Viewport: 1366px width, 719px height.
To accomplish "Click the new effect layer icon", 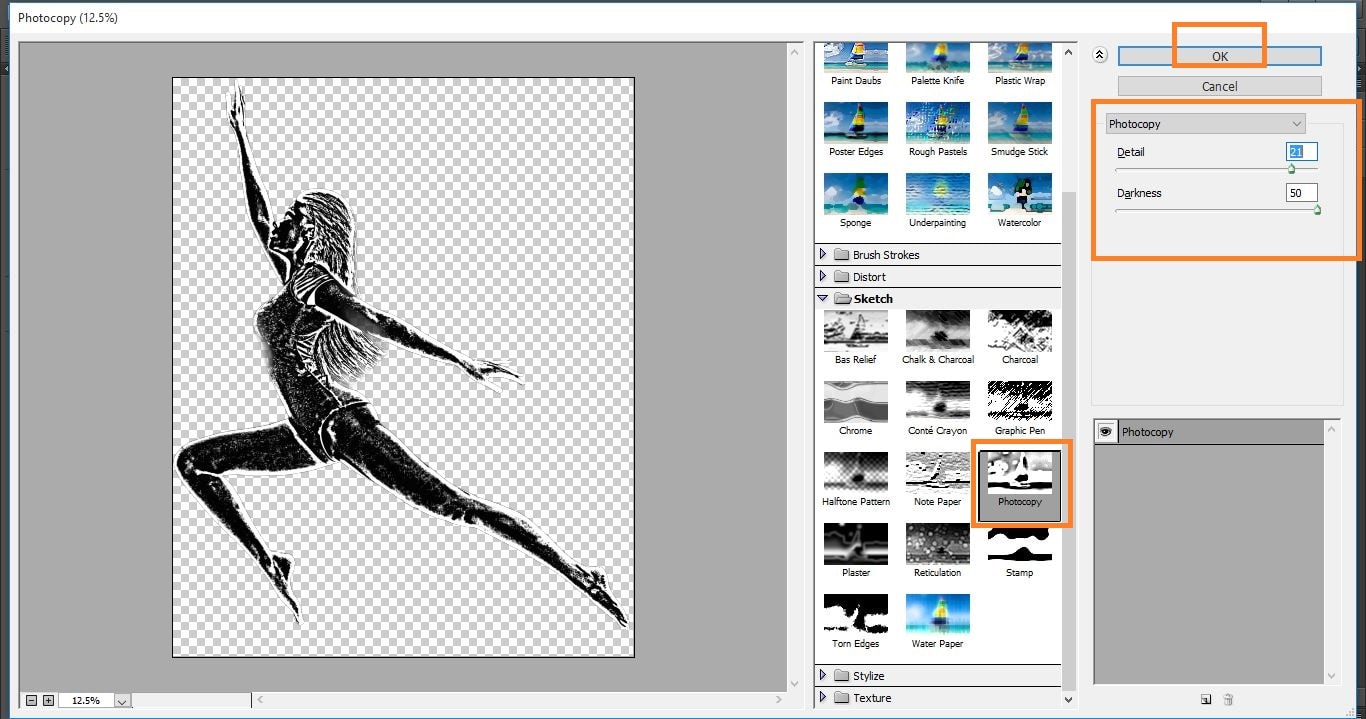I will tap(1207, 700).
